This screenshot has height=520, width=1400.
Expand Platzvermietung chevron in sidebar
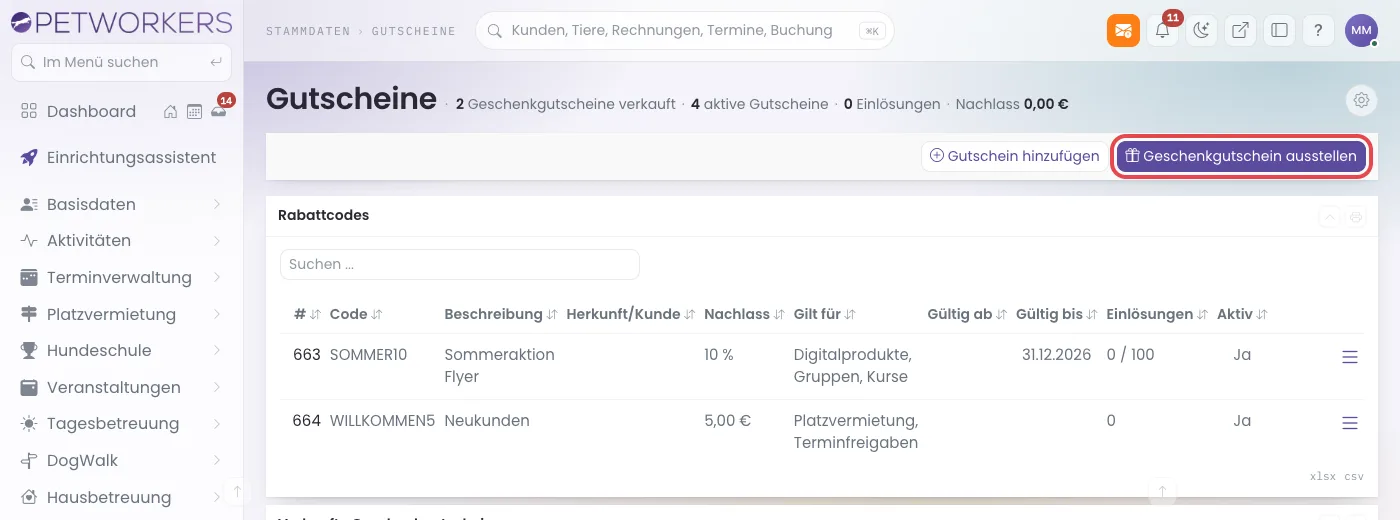(217, 315)
